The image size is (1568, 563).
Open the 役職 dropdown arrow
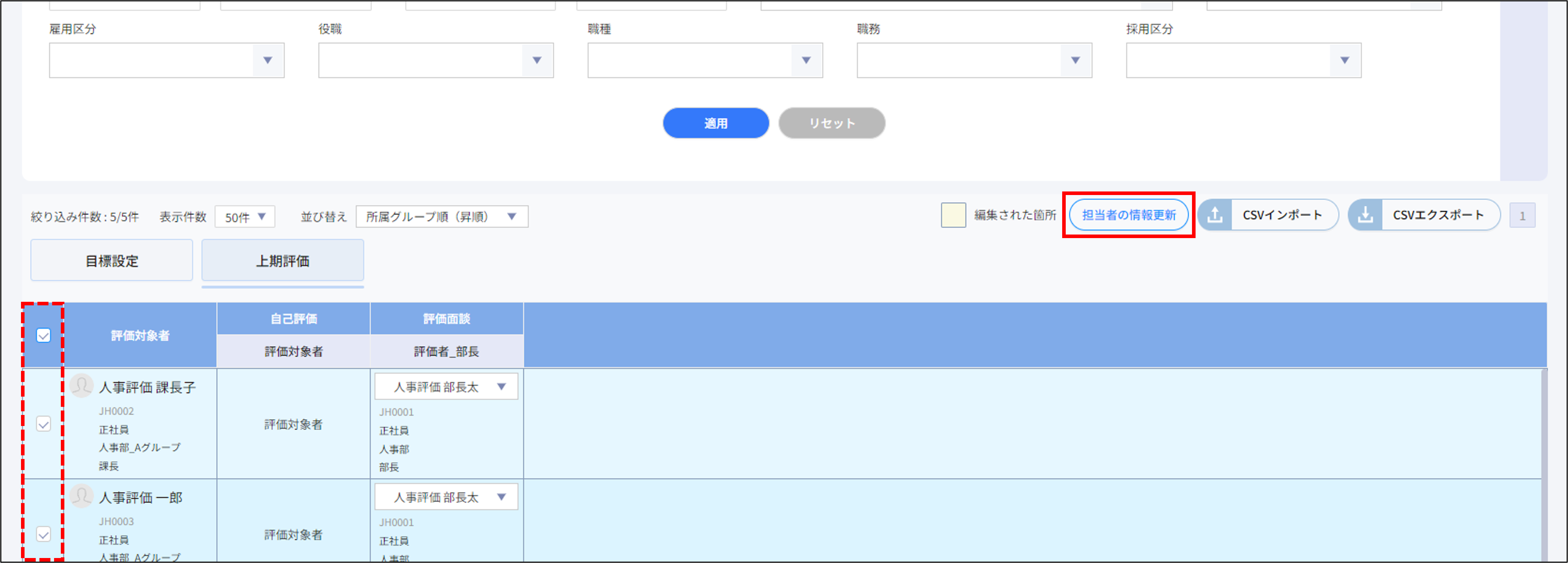pyautogui.click(x=537, y=60)
